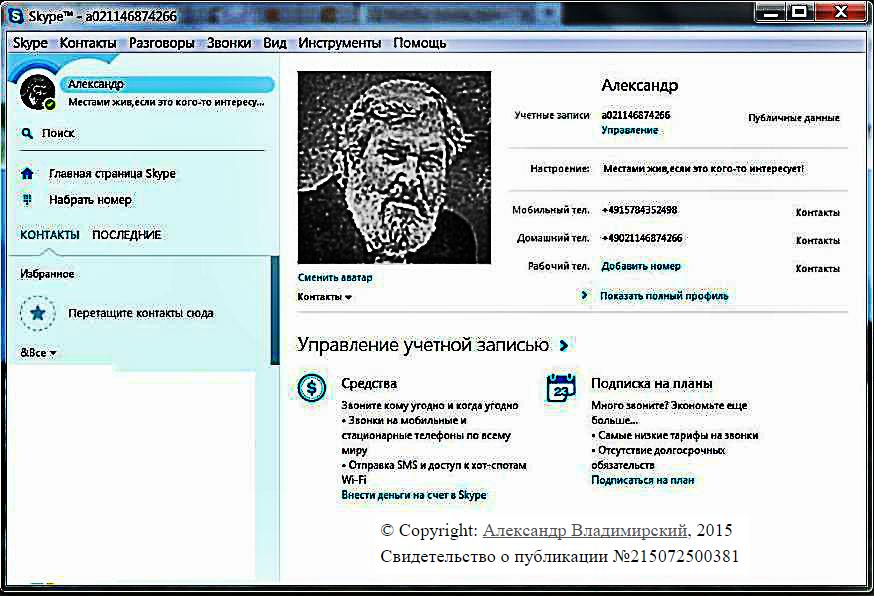Open the Звонки menu
This screenshot has height=596, width=874.
click(x=229, y=43)
